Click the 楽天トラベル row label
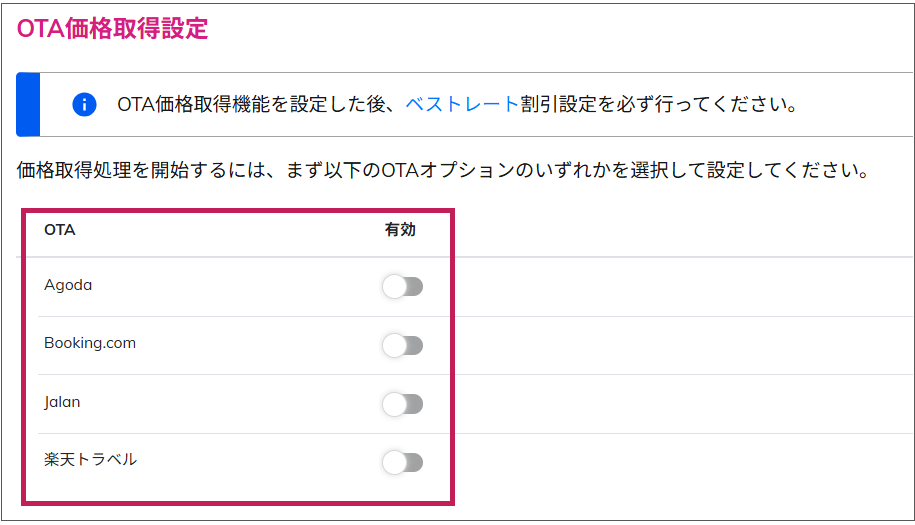This screenshot has height=525, width=915. (90, 460)
